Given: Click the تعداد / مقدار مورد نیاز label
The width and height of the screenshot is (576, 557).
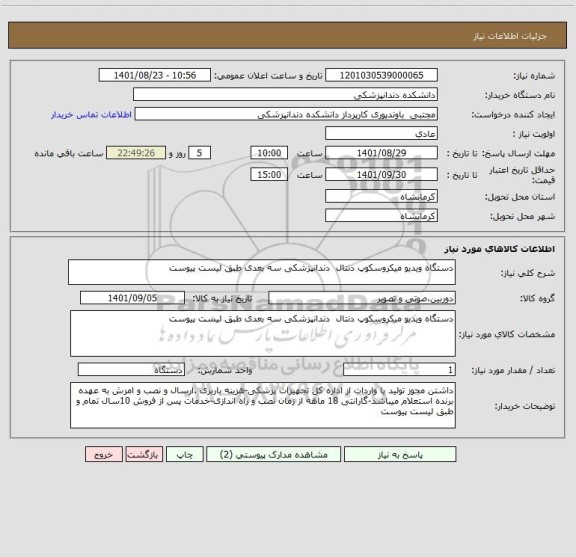Looking at the screenshot, I should click(513, 370).
